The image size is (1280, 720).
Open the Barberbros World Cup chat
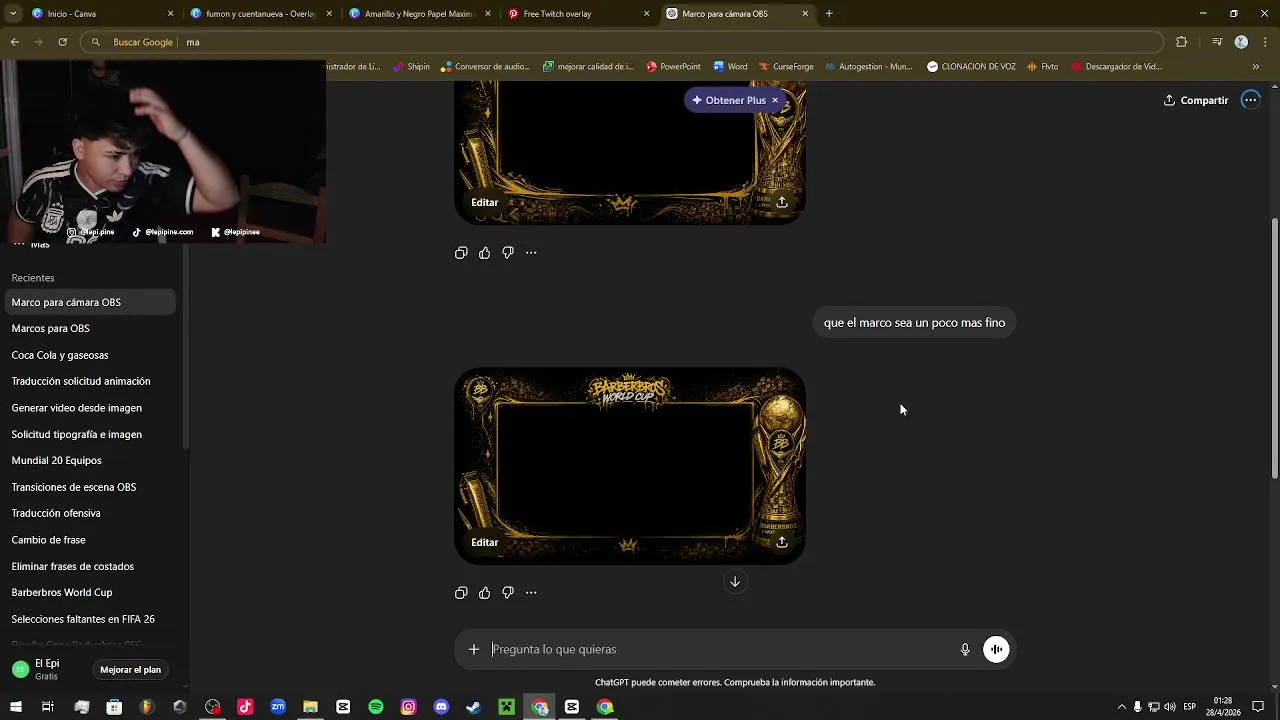tap(88, 592)
